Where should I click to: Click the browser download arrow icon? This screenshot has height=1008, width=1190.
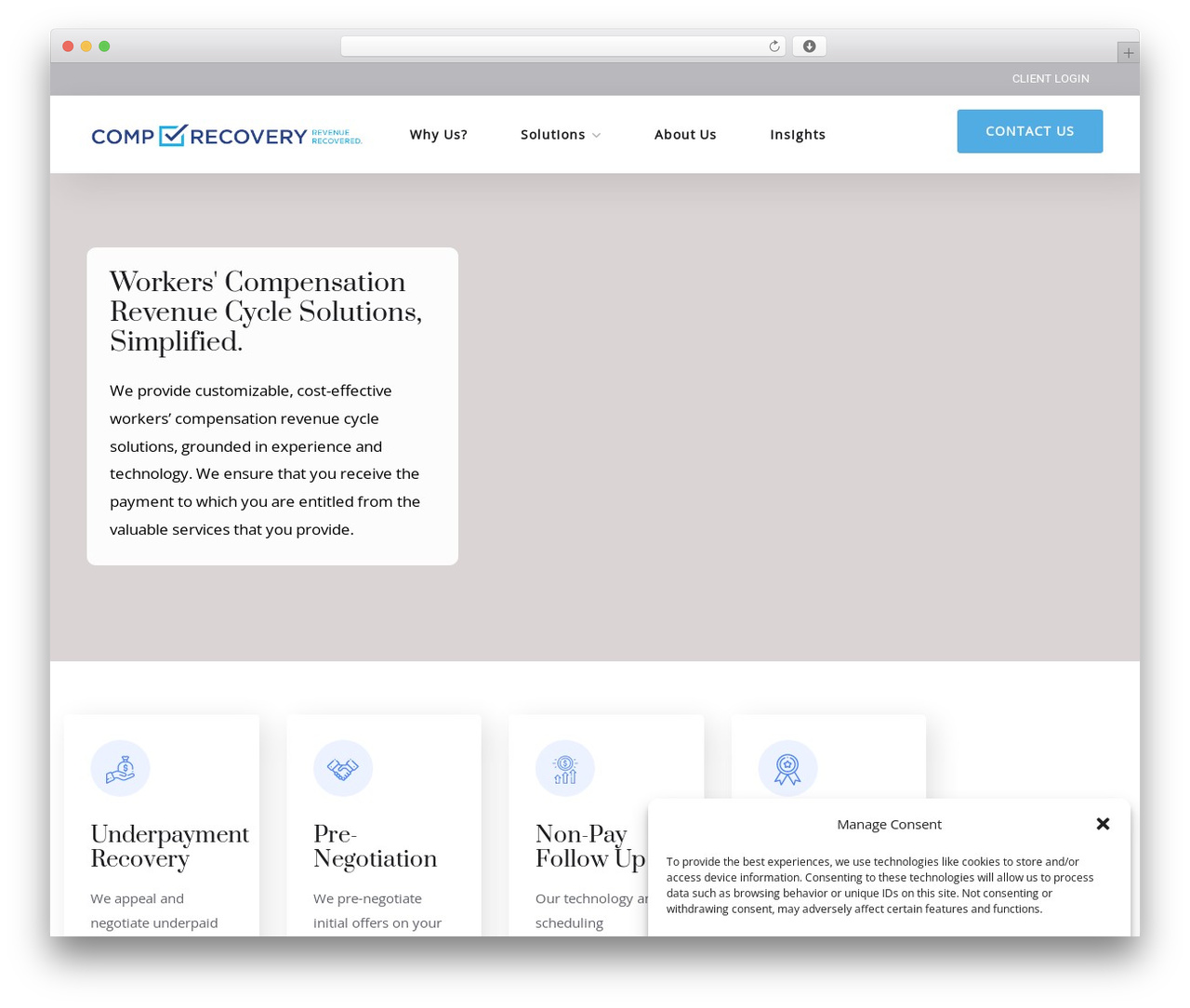[809, 46]
